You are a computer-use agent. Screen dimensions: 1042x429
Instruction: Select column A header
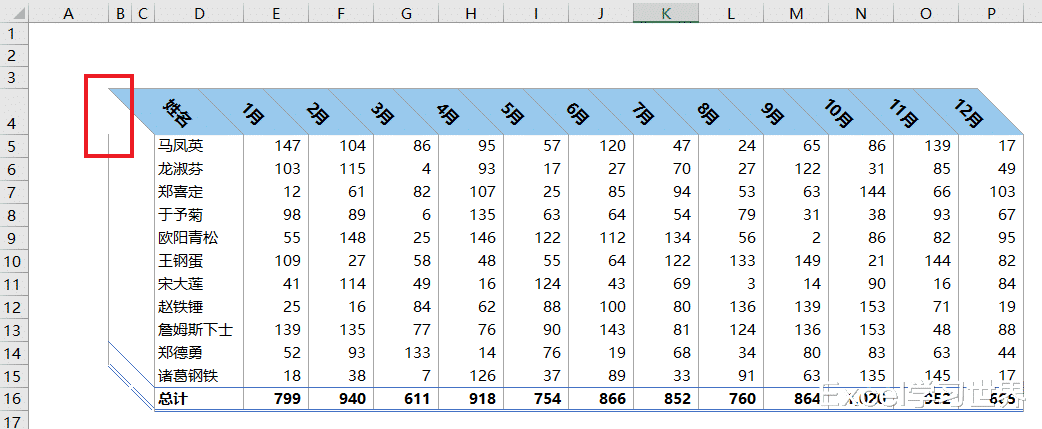click(68, 12)
